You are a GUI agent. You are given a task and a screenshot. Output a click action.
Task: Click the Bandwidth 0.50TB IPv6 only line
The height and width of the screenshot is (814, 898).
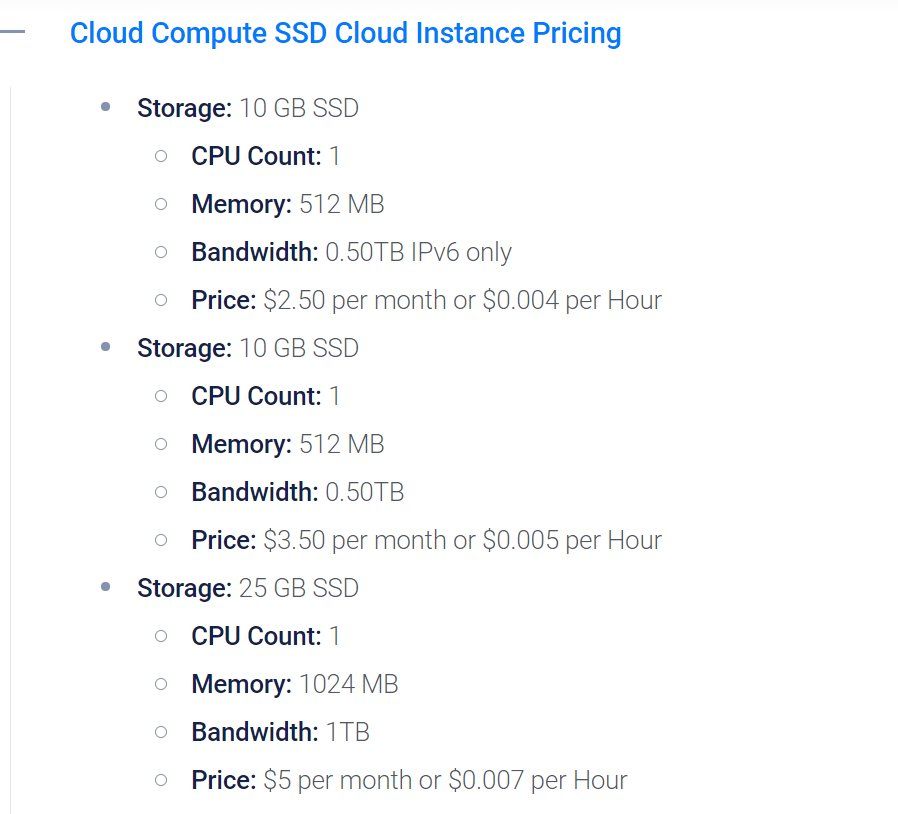click(x=352, y=253)
